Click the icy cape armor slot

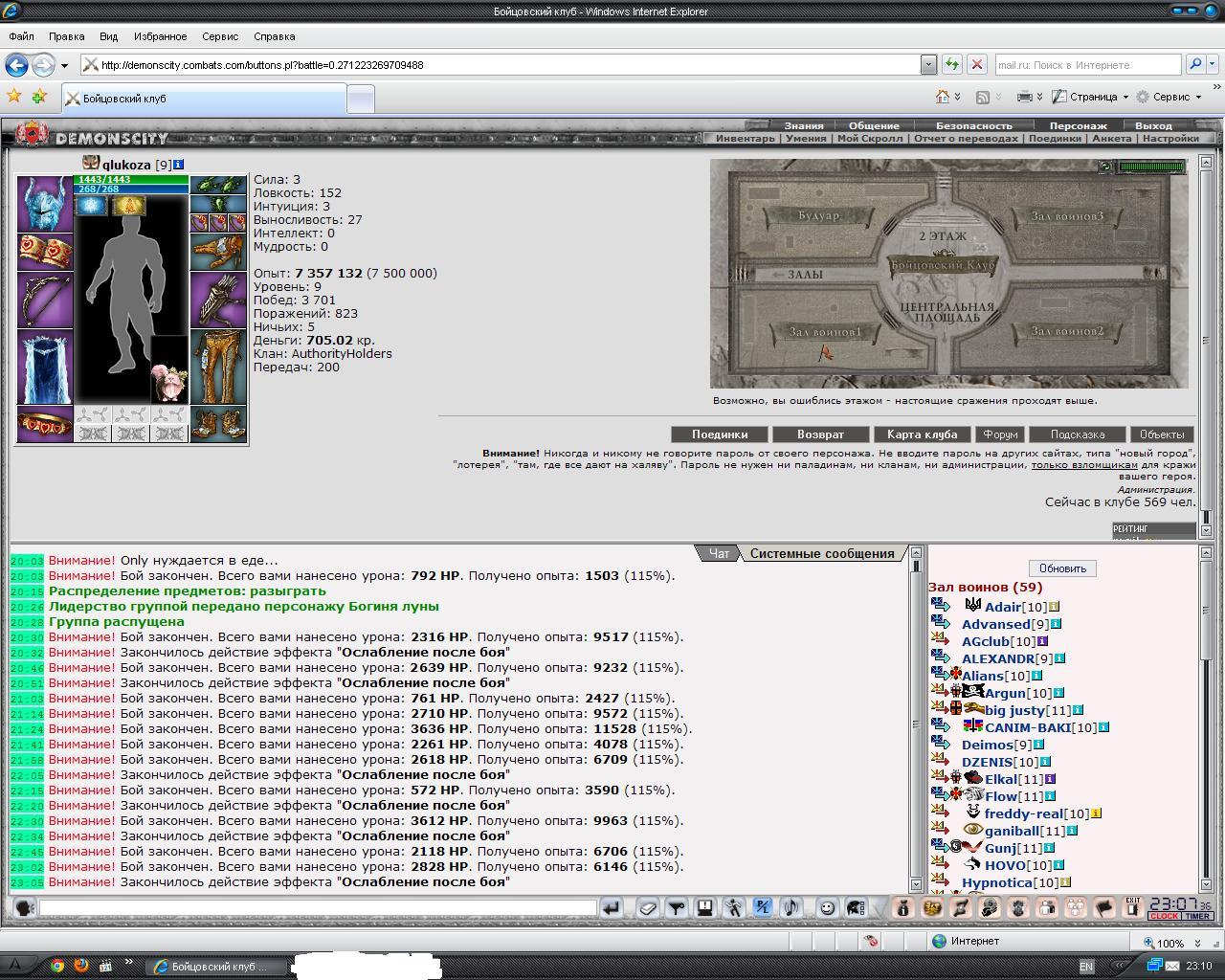(x=45, y=367)
